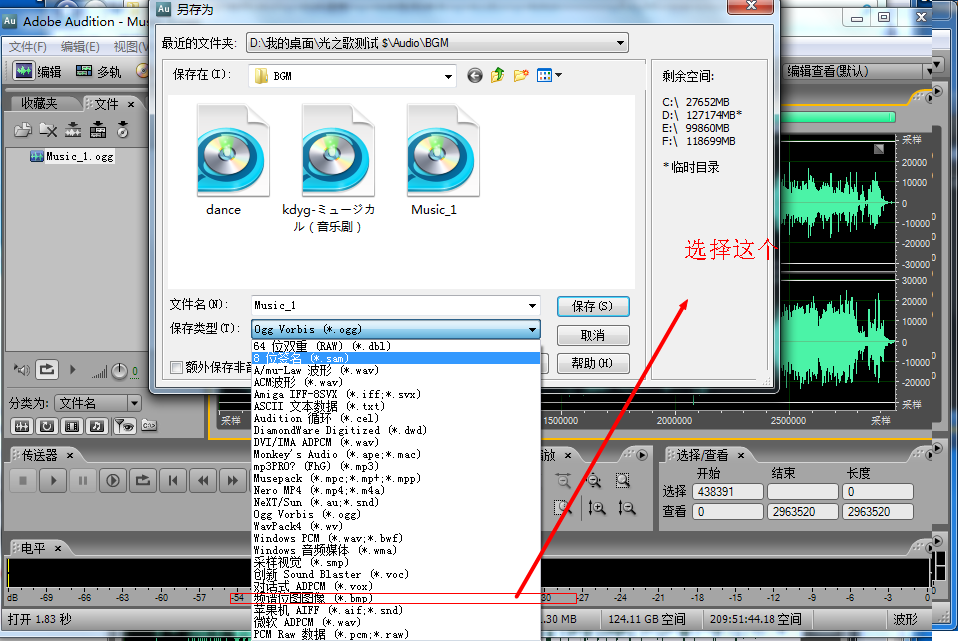Click insert into CD list icon in Files panel

[x=123, y=130]
